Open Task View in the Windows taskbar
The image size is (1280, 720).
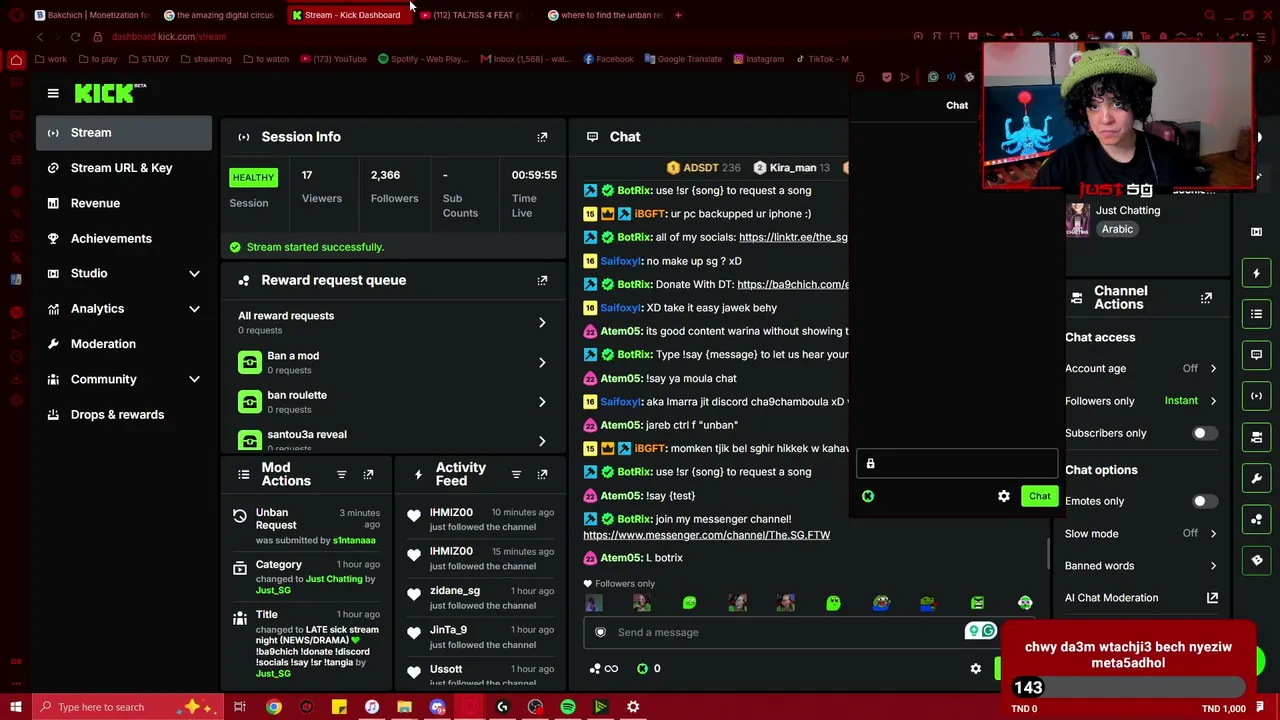pos(240,707)
